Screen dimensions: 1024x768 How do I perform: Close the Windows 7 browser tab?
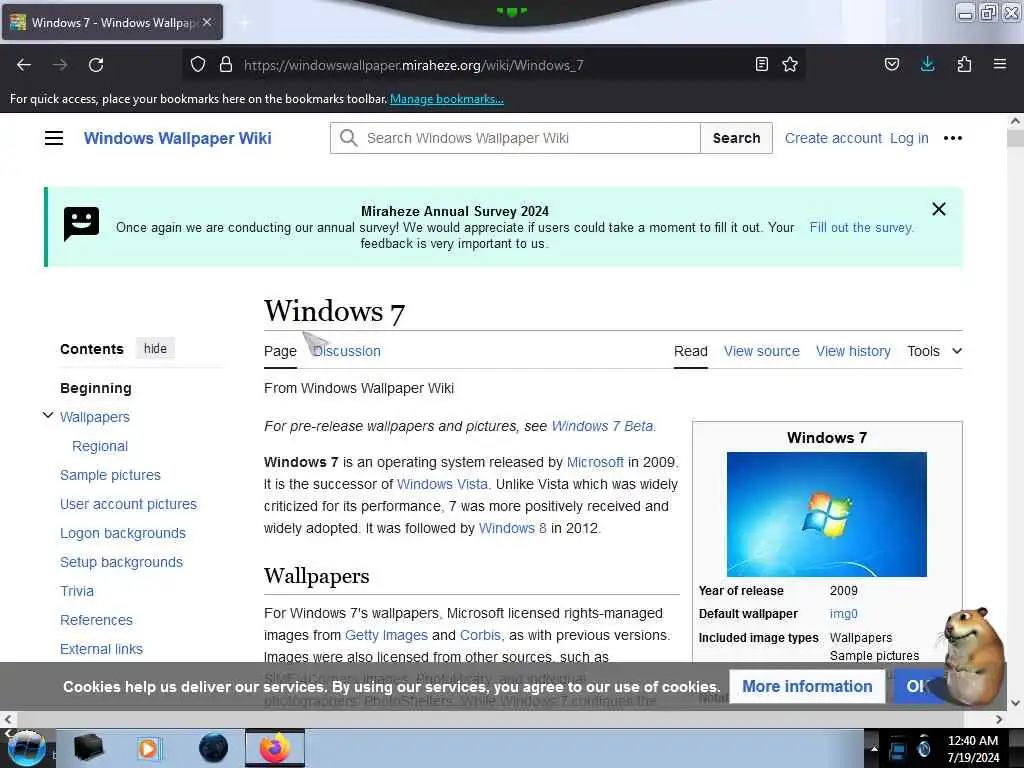click(x=207, y=22)
